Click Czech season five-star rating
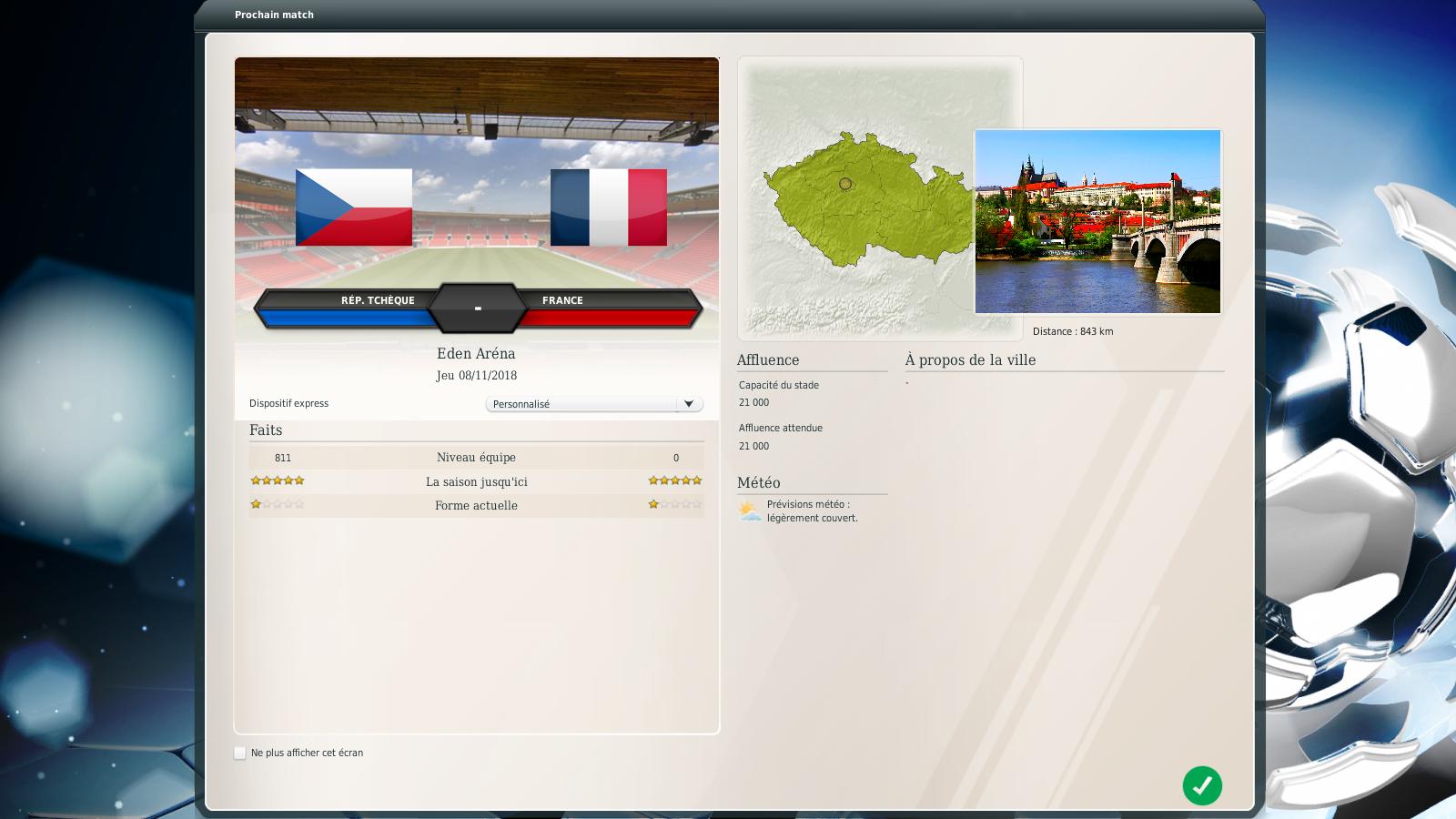This screenshot has height=819, width=1456. coord(278,480)
